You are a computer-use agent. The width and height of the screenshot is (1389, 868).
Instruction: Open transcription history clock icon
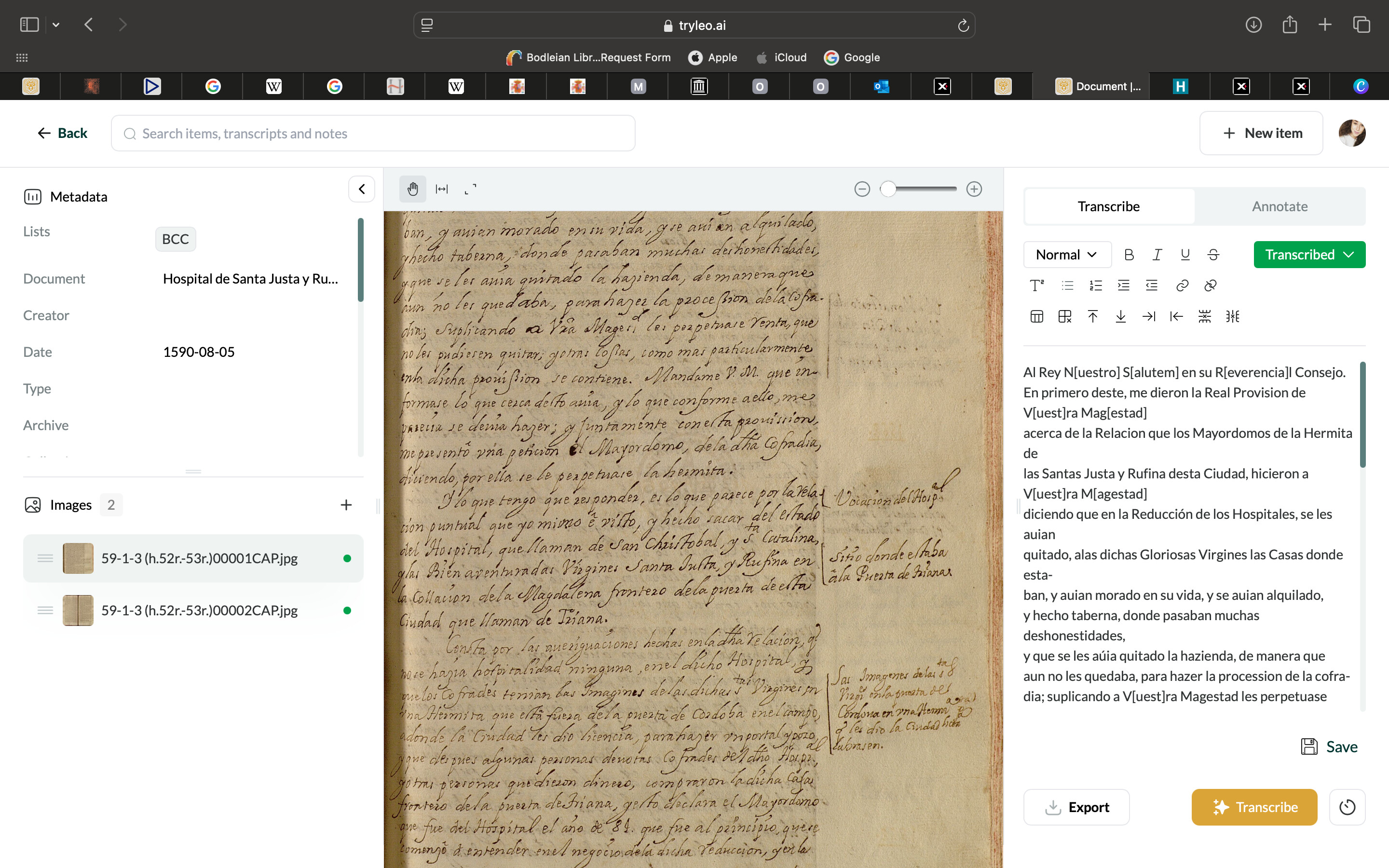(1347, 807)
